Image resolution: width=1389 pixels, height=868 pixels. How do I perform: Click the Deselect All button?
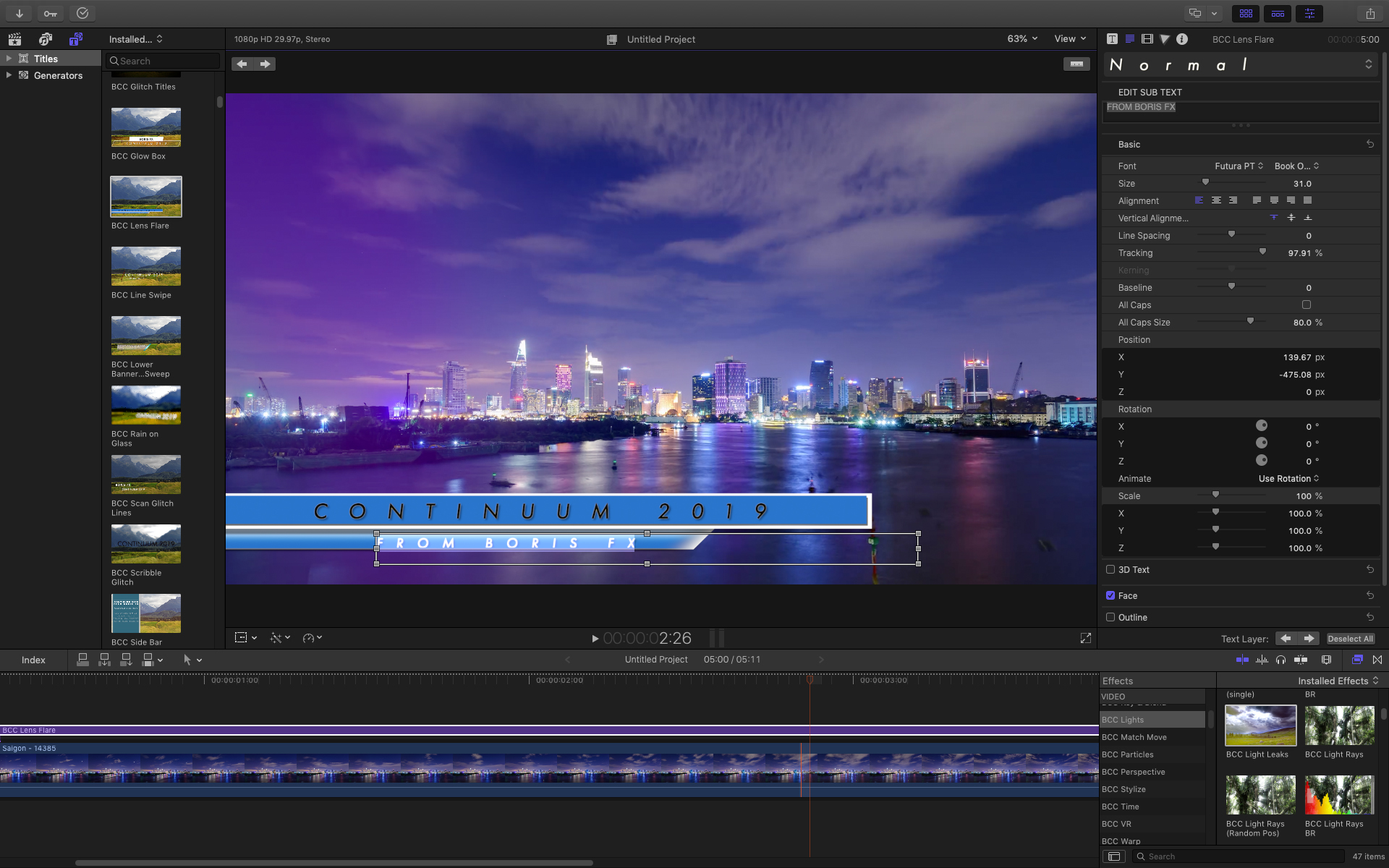[x=1350, y=639]
